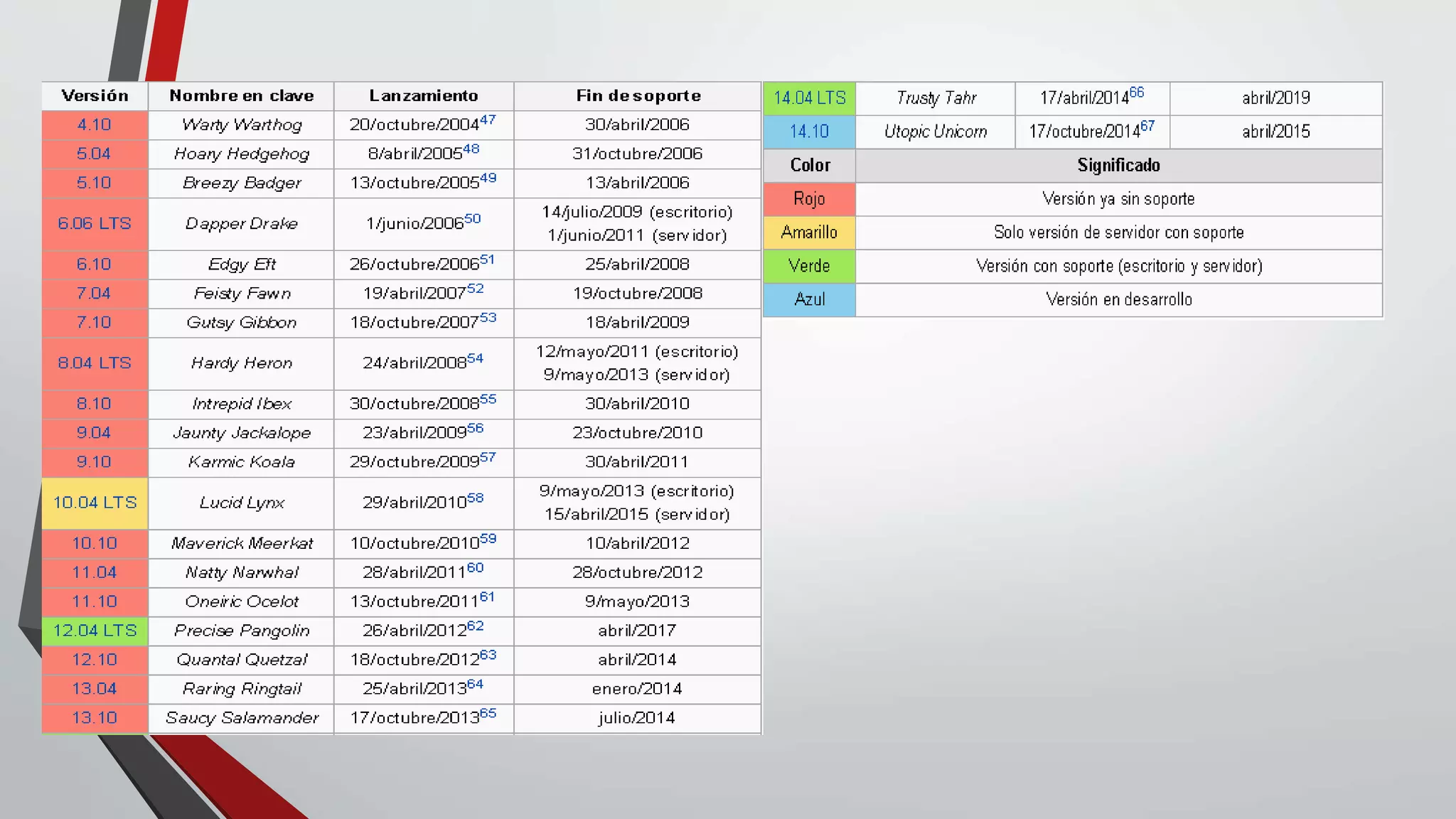Image resolution: width=1456 pixels, height=819 pixels.
Task: Click the Versión column header
Action: click(95, 96)
